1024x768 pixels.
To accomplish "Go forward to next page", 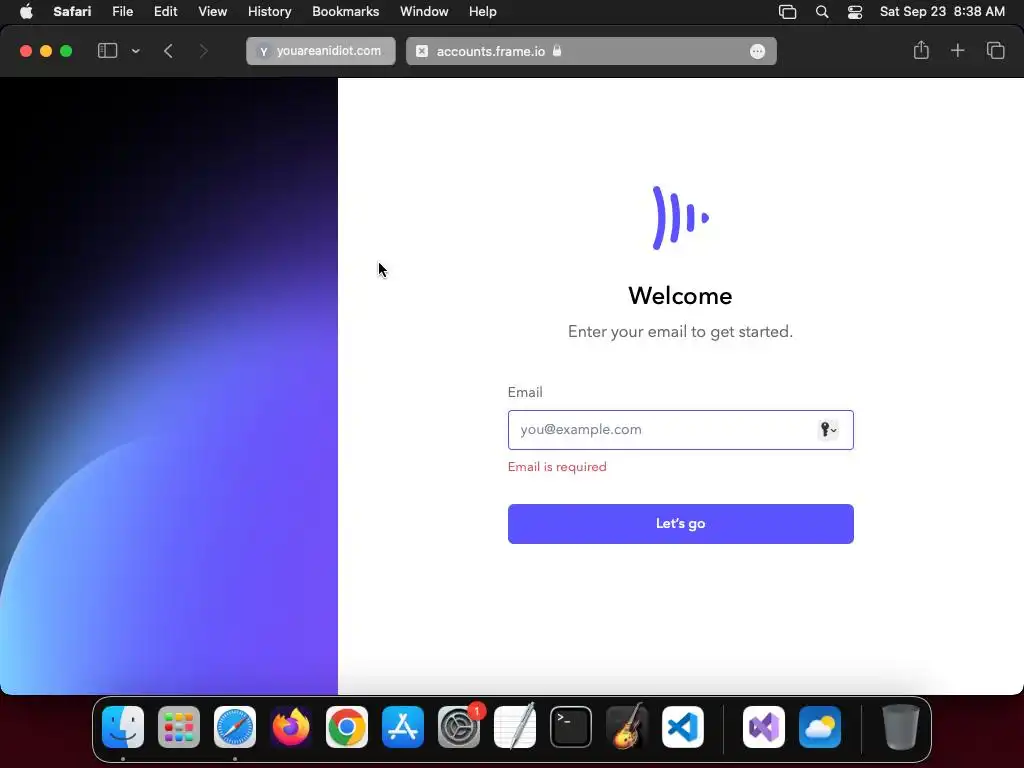I will point(203,51).
